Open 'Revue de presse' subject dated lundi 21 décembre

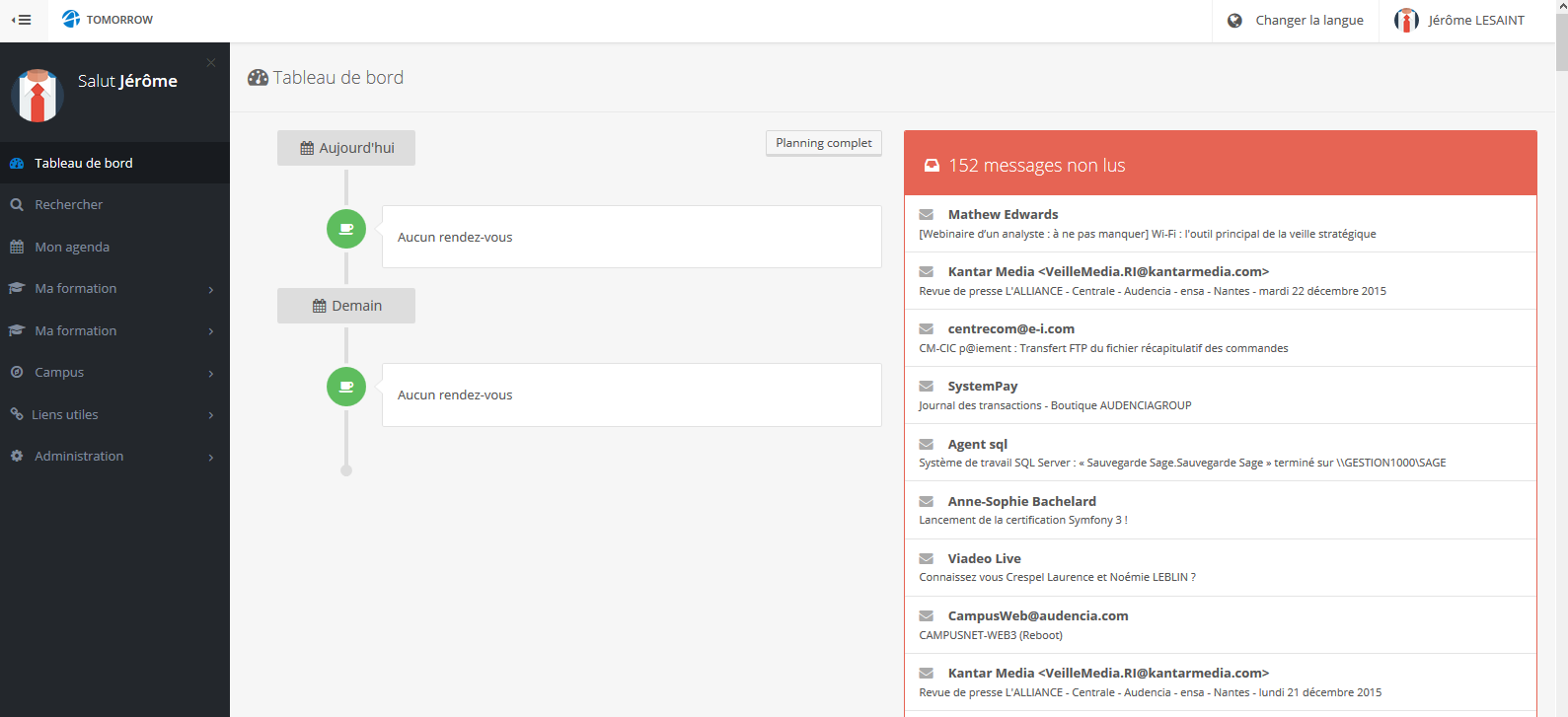coord(1151,693)
